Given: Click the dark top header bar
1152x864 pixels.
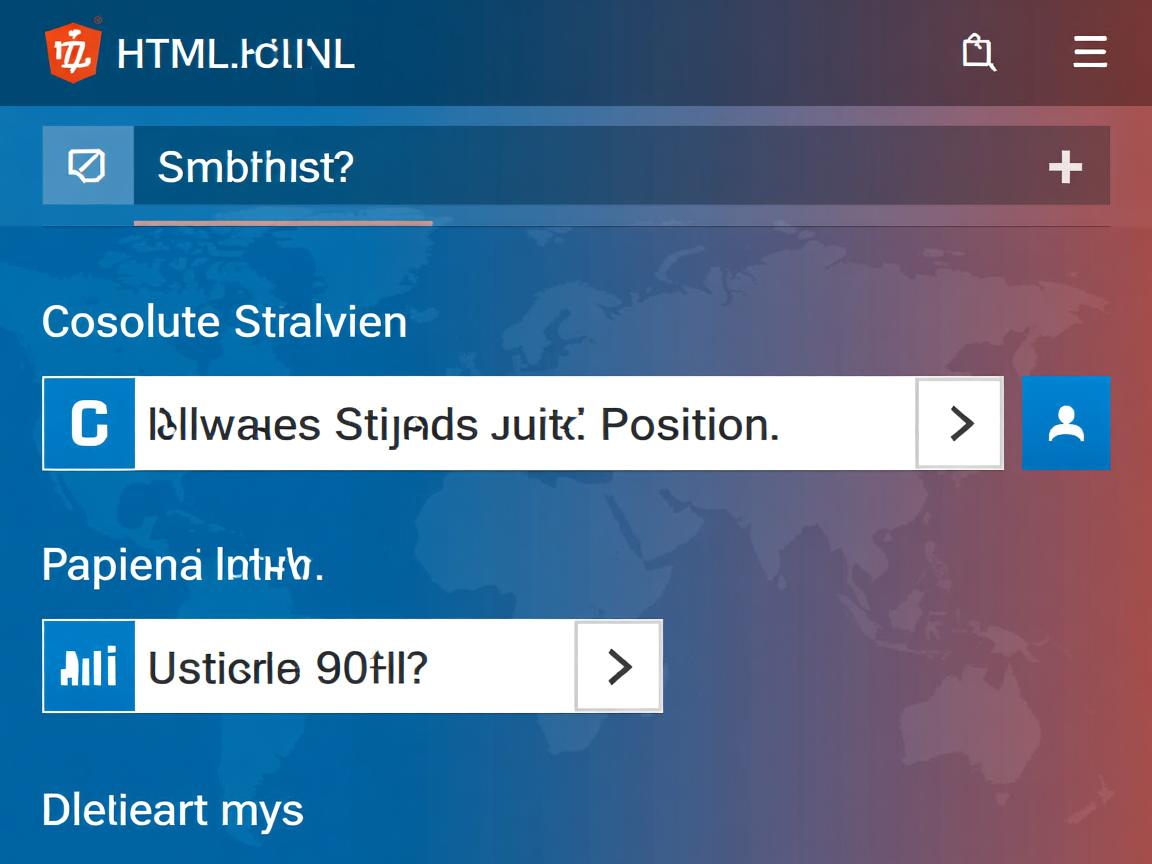Looking at the screenshot, I should pyautogui.click(x=650, y=52).
